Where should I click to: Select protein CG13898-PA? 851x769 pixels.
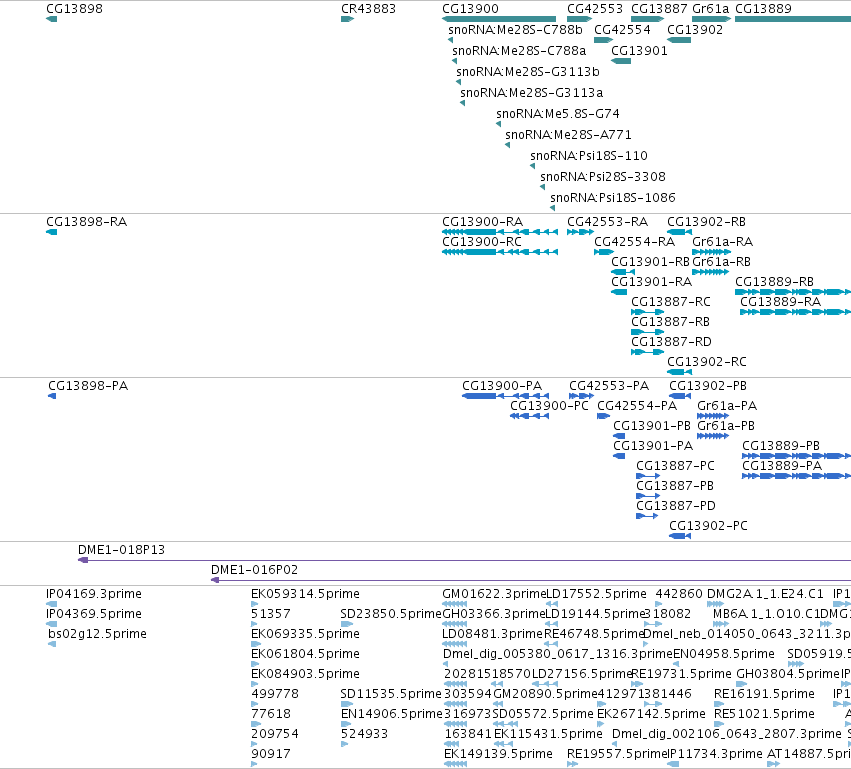coord(88,386)
